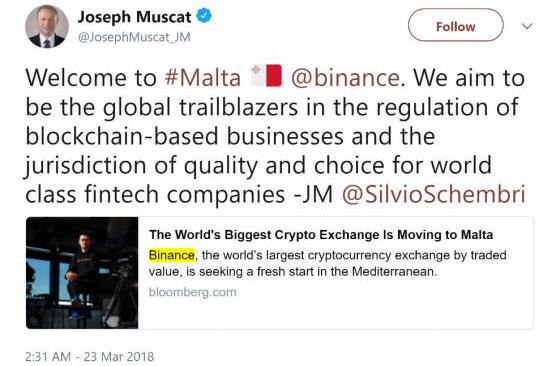Open the @SilvioSchembri mention
Viewport: 560px width, 366px height.
pyautogui.click(x=434, y=194)
